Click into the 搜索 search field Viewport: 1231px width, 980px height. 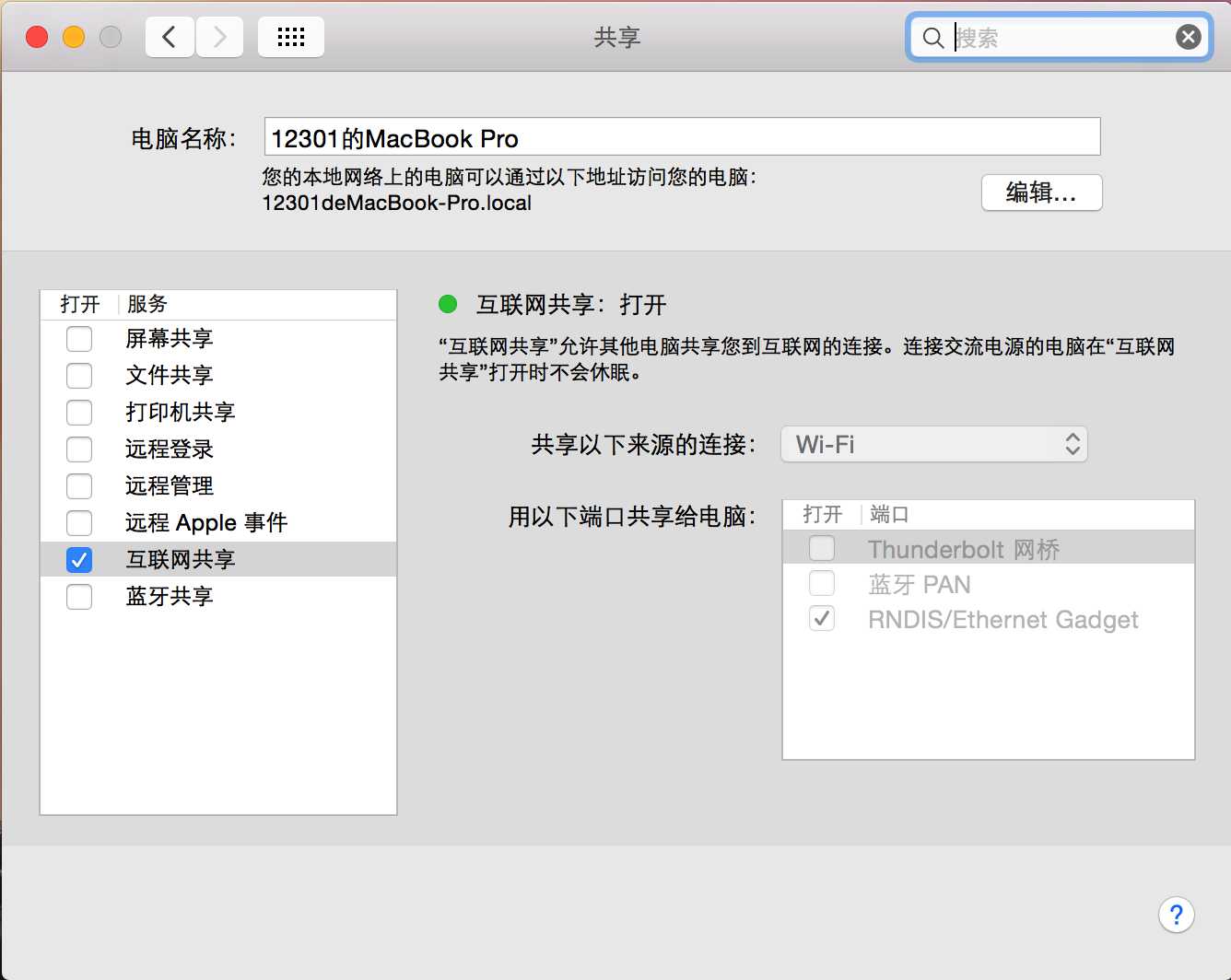coord(1060,38)
